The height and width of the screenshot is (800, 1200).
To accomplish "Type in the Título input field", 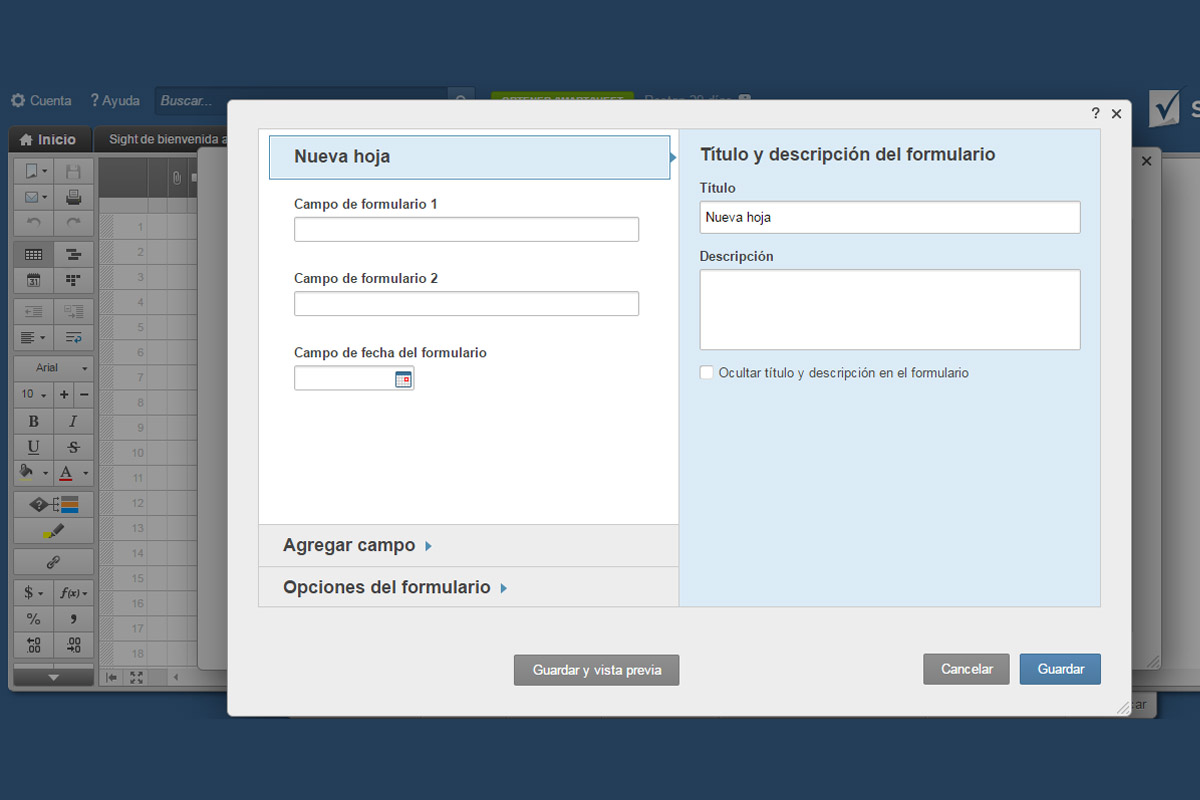I will pos(889,217).
